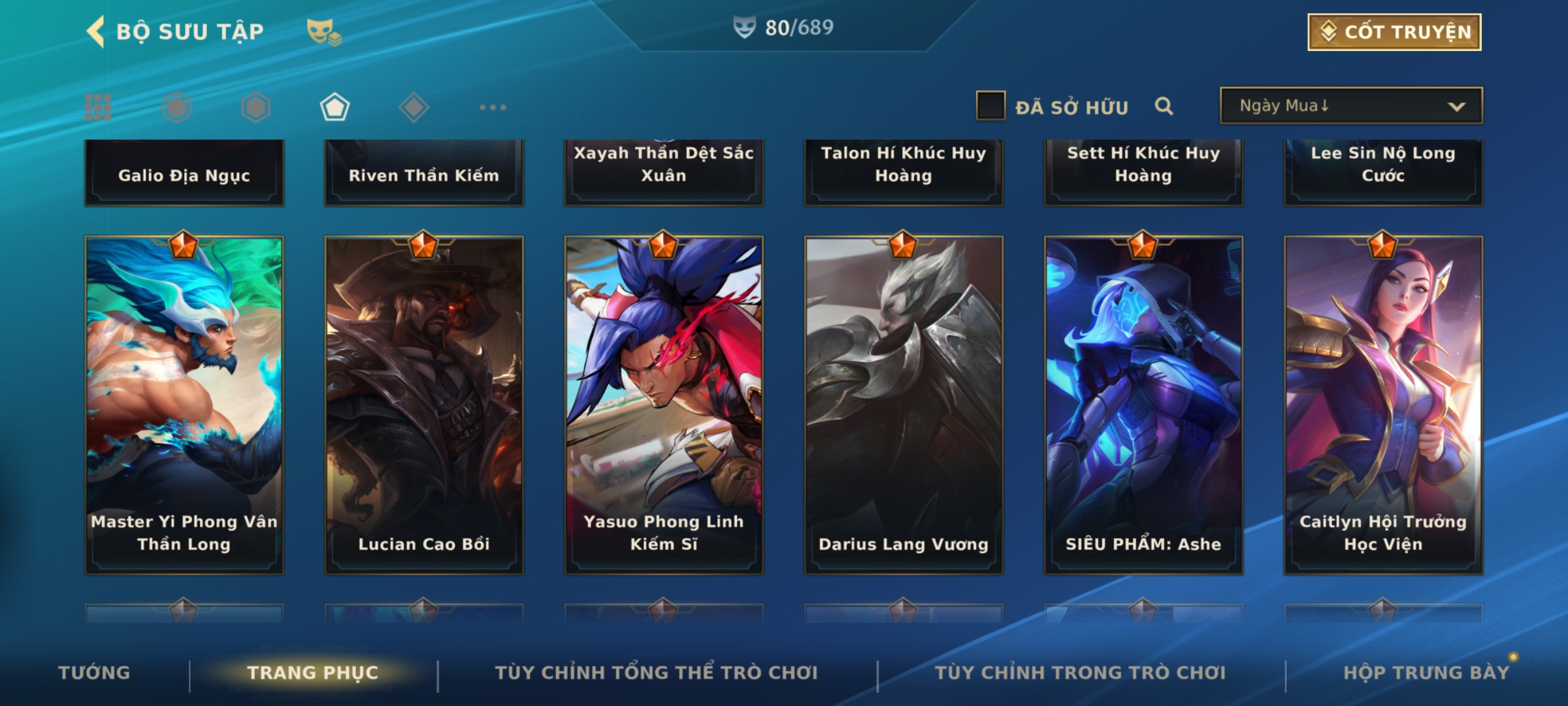Enable the Đã Sở Hữu owned checkbox
This screenshot has width=1568, height=706.
(990, 106)
